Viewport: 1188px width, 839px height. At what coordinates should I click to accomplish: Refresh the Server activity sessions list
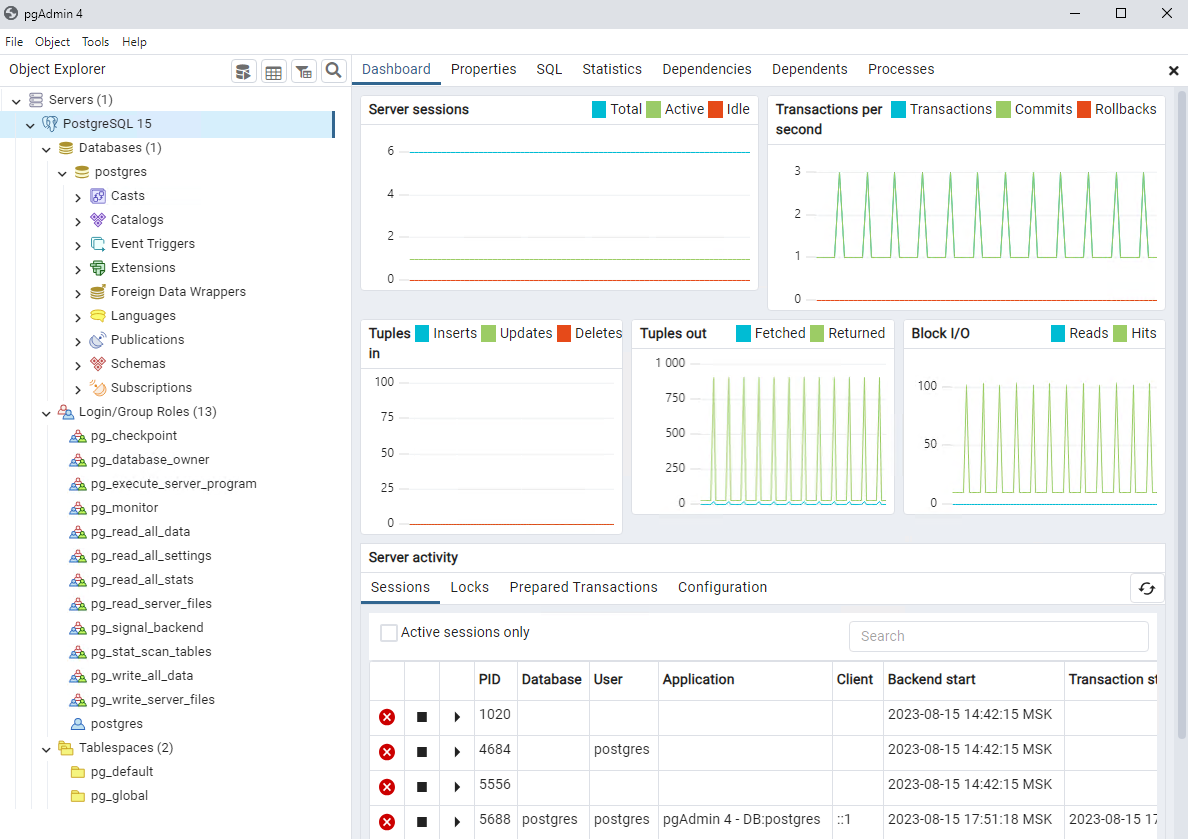tap(1147, 588)
